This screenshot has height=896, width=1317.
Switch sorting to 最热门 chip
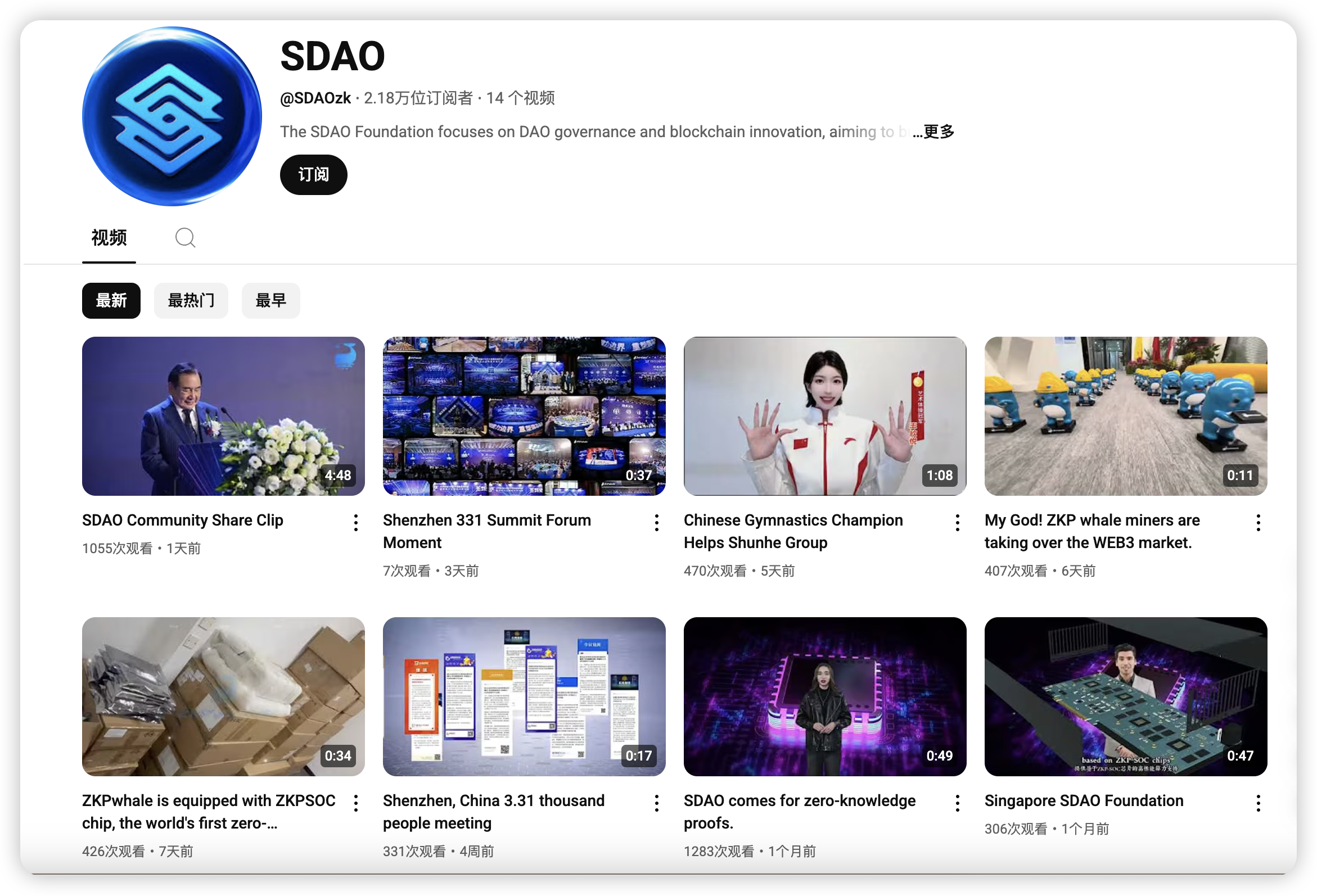191,300
